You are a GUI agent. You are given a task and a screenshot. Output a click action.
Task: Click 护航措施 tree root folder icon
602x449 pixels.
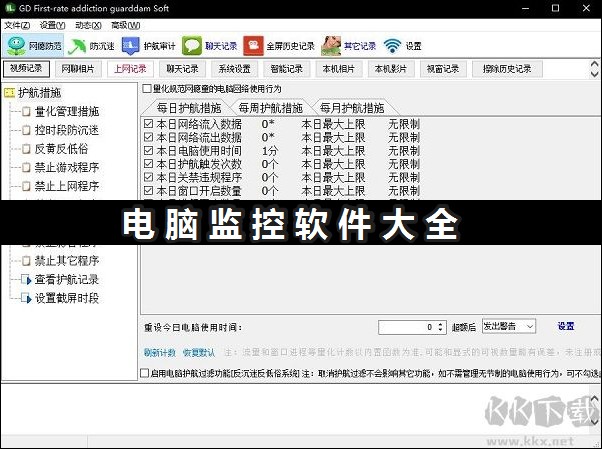click(10, 93)
